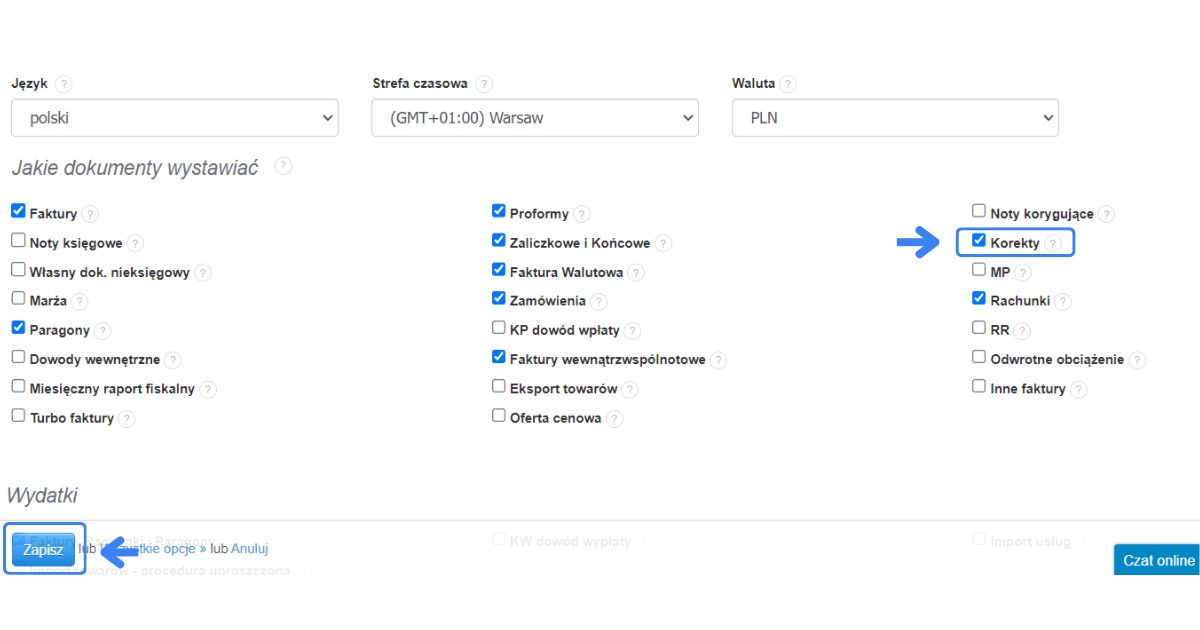Open the help icon next to Proformy
Screen dimensions: 1200x630
[x=582, y=214]
